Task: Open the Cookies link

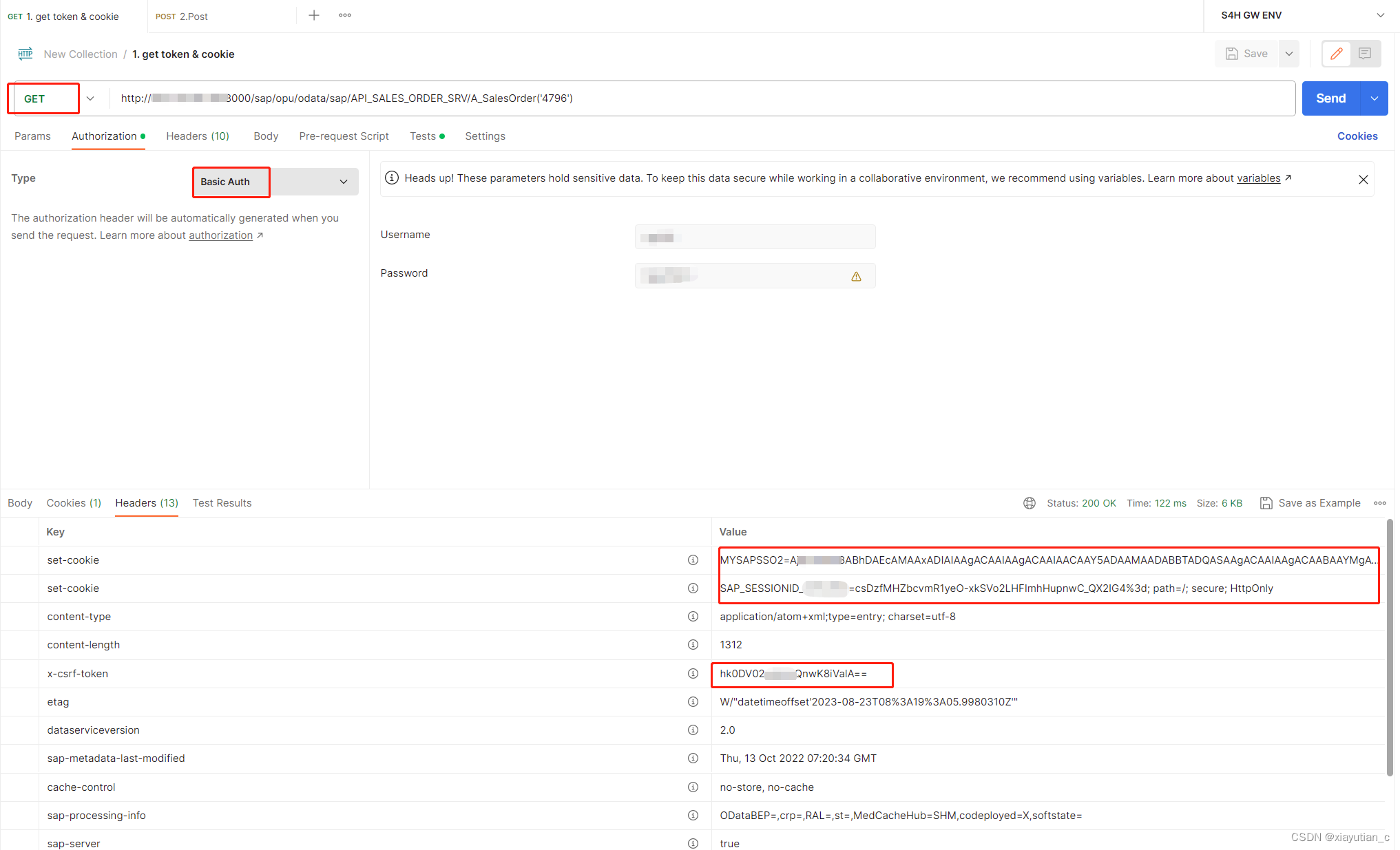Action: tap(1357, 136)
